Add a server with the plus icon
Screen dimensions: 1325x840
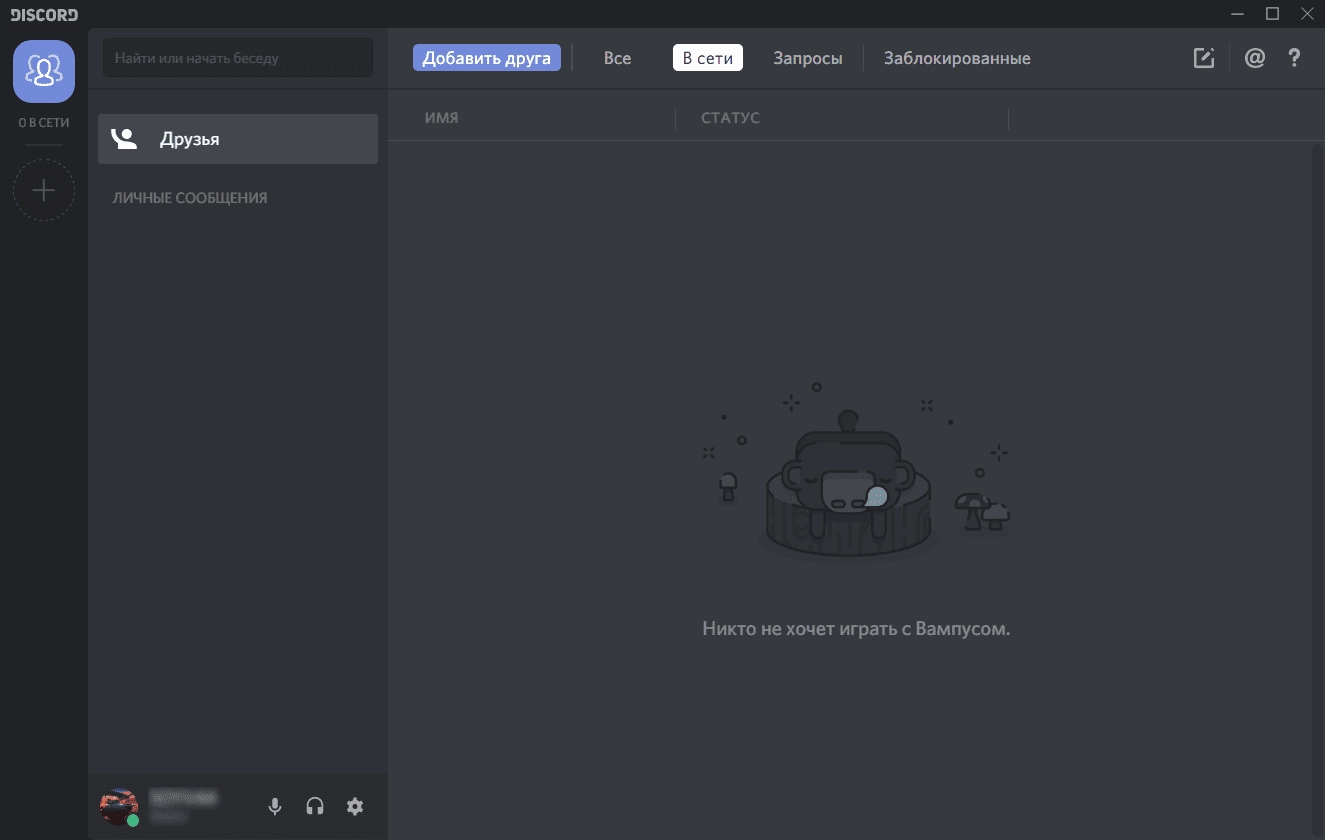pyautogui.click(x=44, y=190)
